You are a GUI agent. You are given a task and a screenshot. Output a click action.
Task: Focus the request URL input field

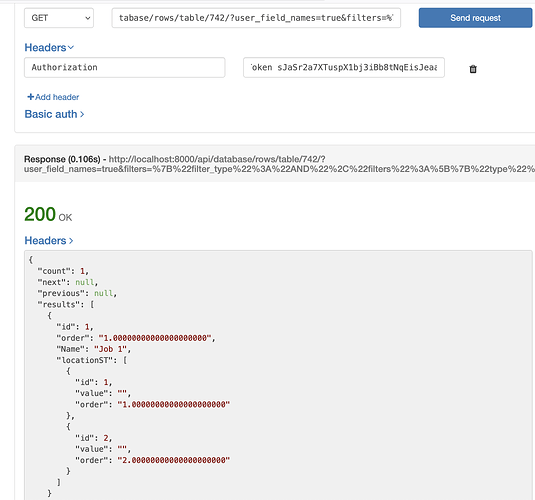click(256, 18)
